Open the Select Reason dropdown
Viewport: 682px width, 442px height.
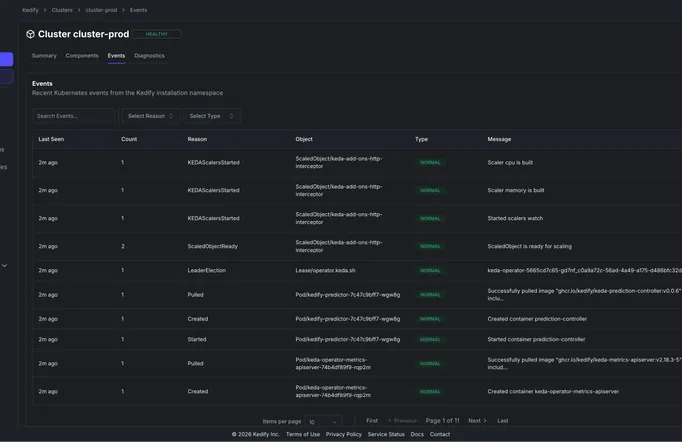(150, 116)
